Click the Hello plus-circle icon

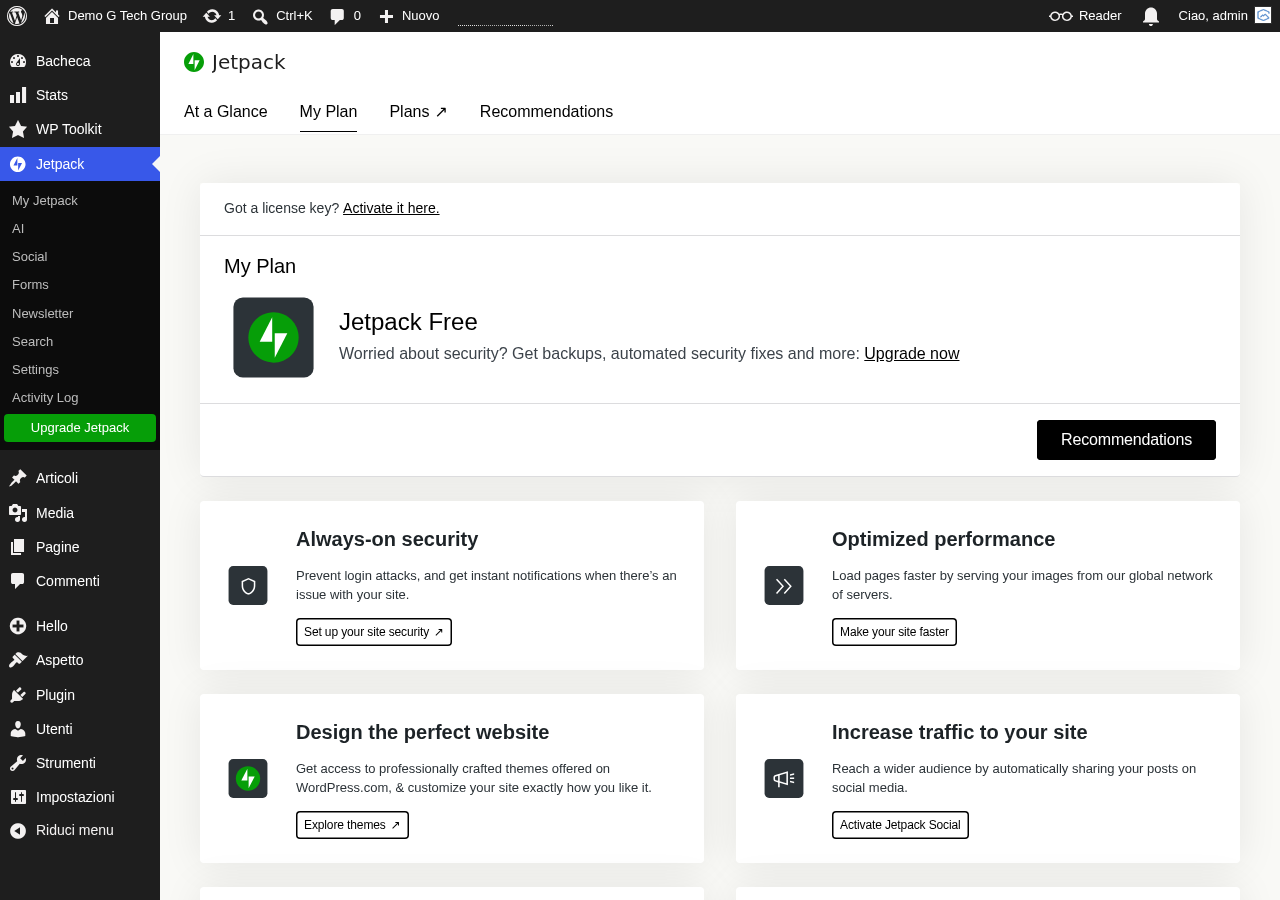click(18, 626)
